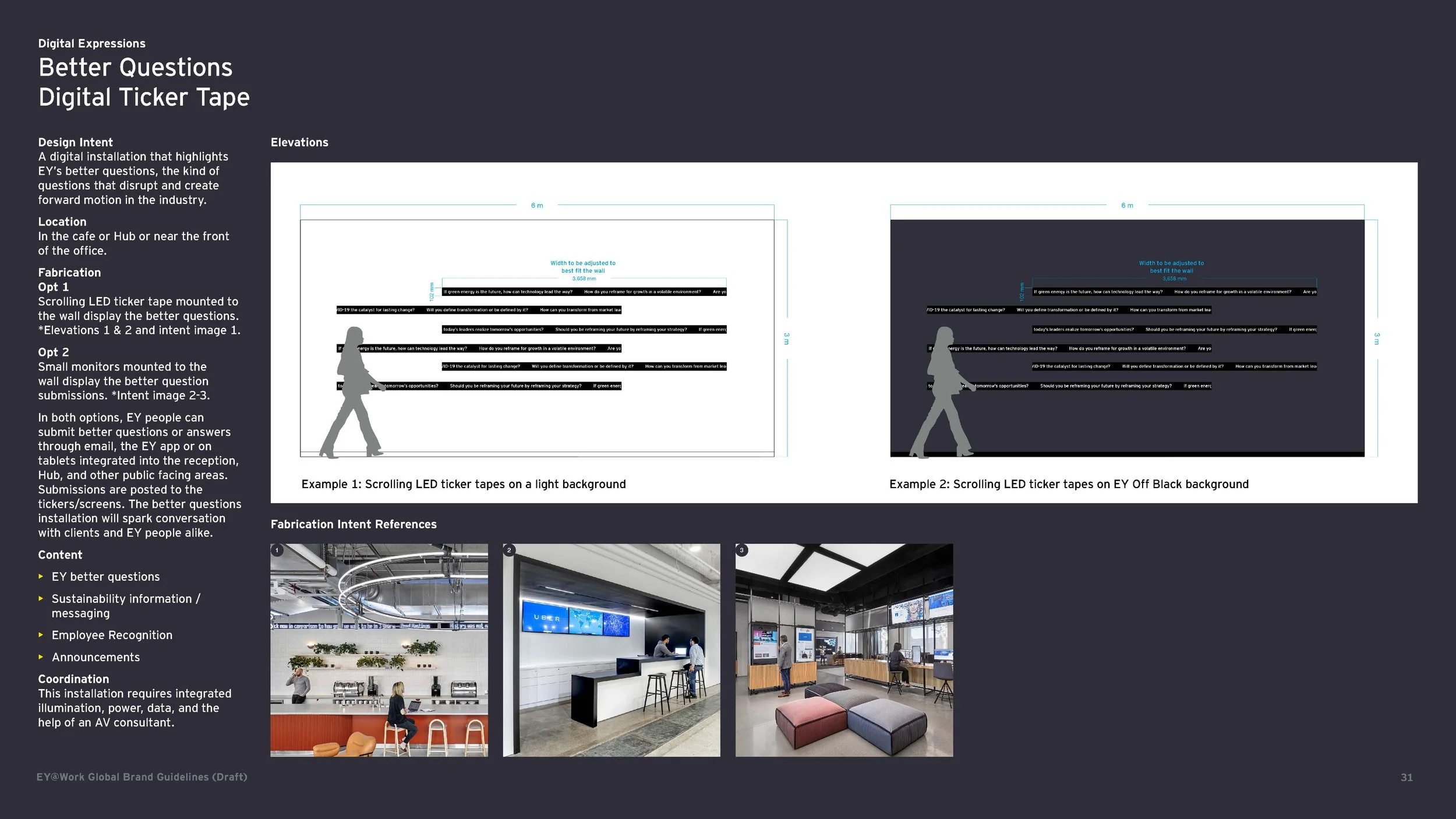This screenshot has width=1456, height=819.
Task: Click the EY@Work Global Brand Guidelines footer
Action: (x=142, y=777)
